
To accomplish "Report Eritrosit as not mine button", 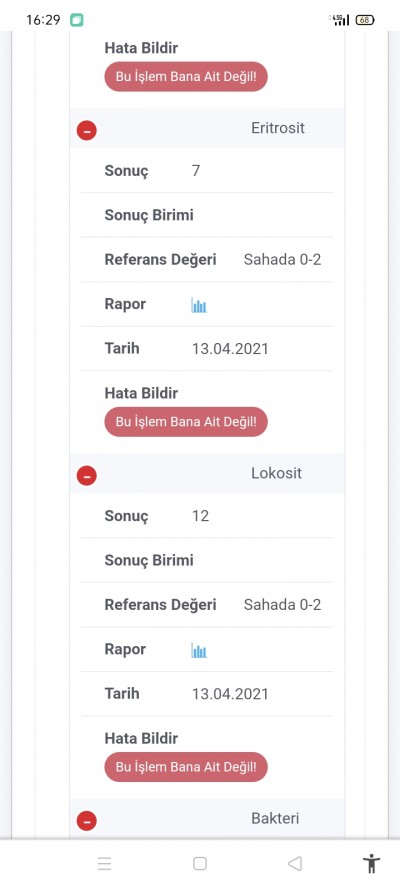I will point(186,421).
